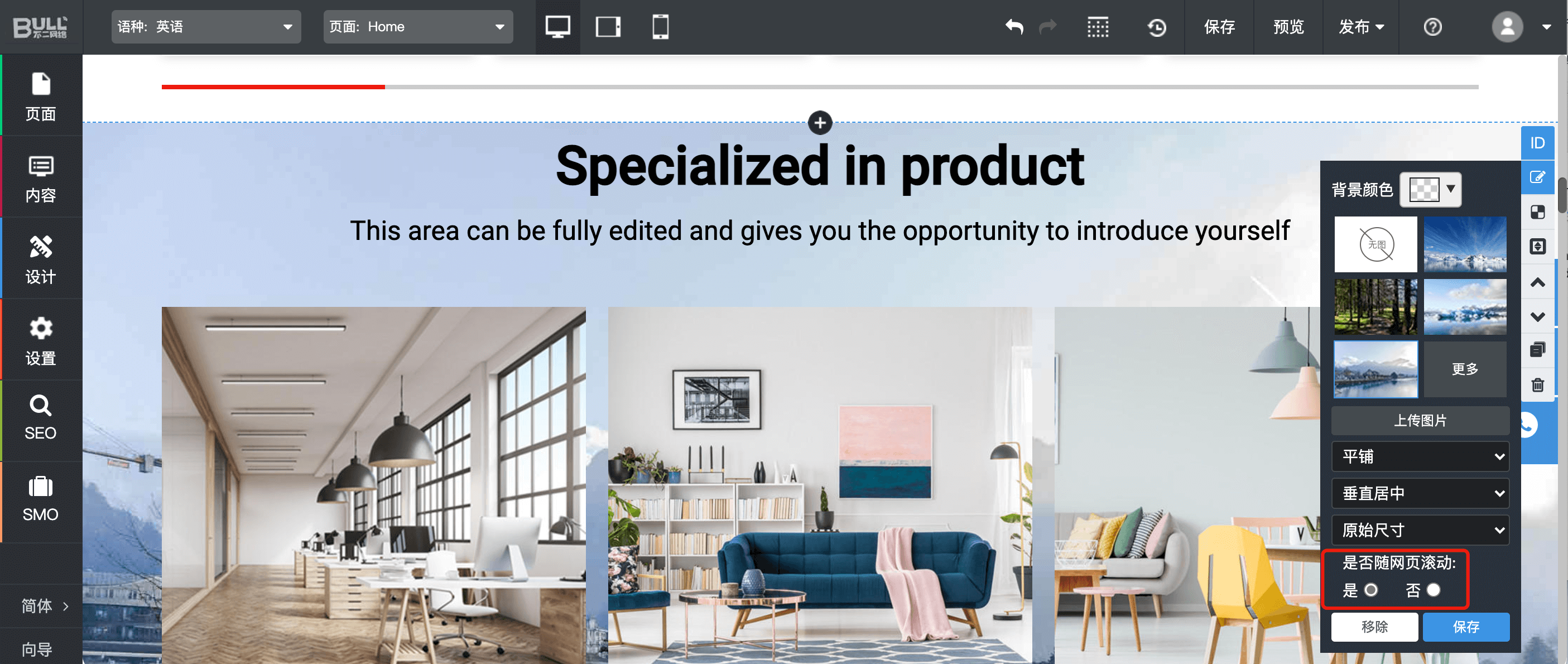Click the 上传图片 upload button
The height and width of the screenshot is (664, 1568).
(x=1420, y=421)
